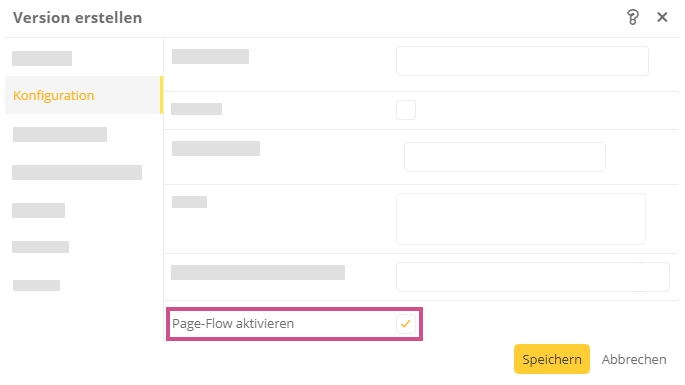685x385 pixels.
Task: Open the help question mark icon
Action: (x=633, y=17)
